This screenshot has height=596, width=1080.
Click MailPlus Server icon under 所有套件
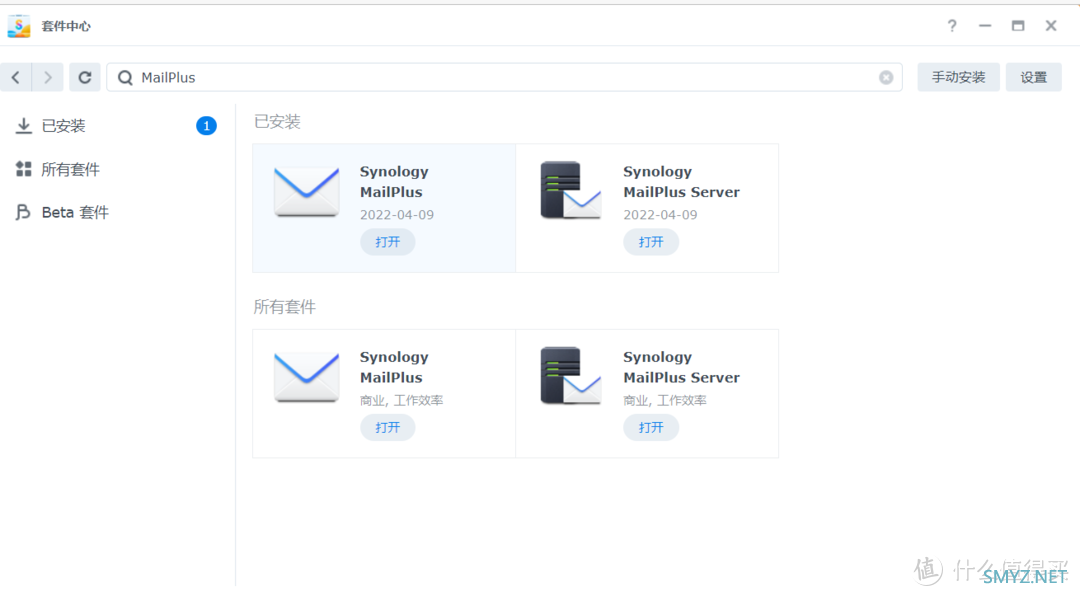tap(571, 376)
